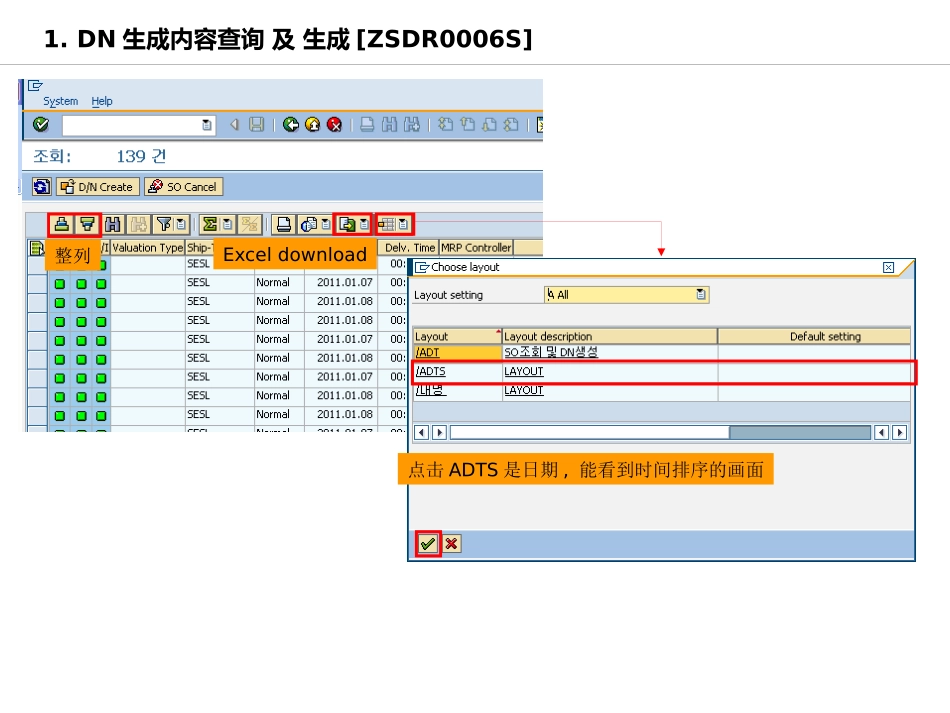Click the red Cancel icon in the standard toolbar

pos(334,125)
